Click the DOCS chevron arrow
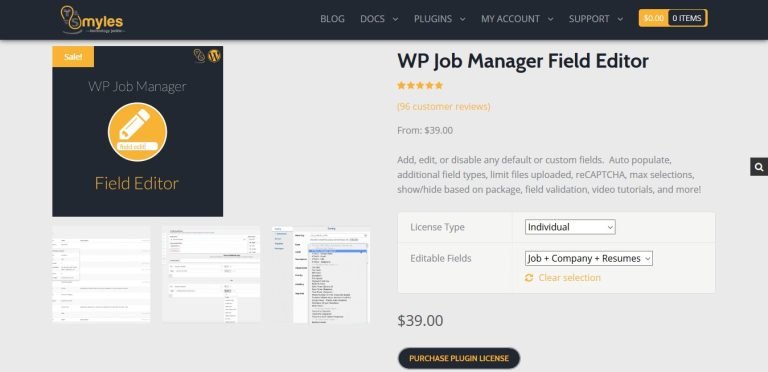 [395, 20]
